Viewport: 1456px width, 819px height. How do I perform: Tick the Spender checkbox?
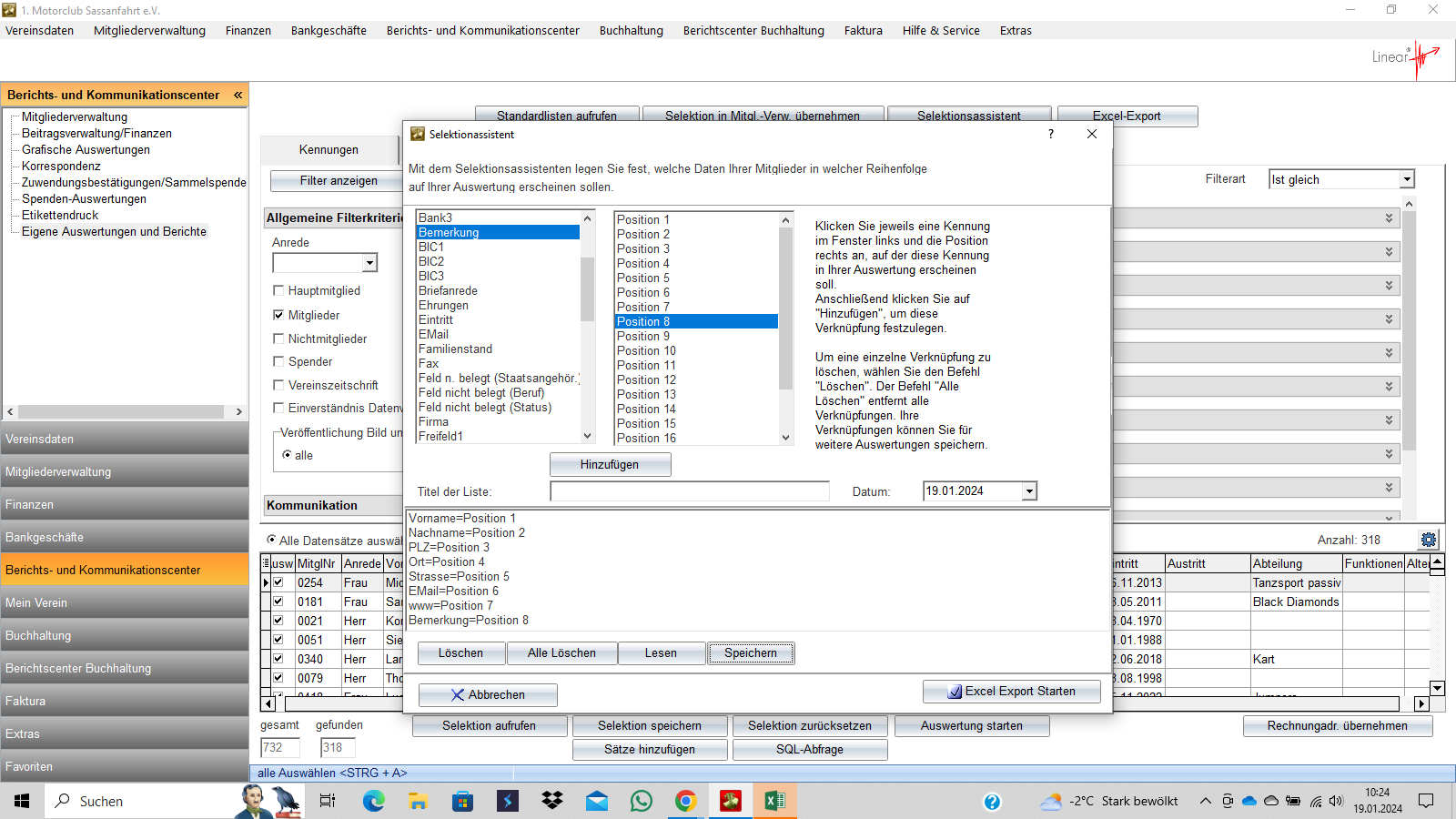pyautogui.click(x=279, y=361)
